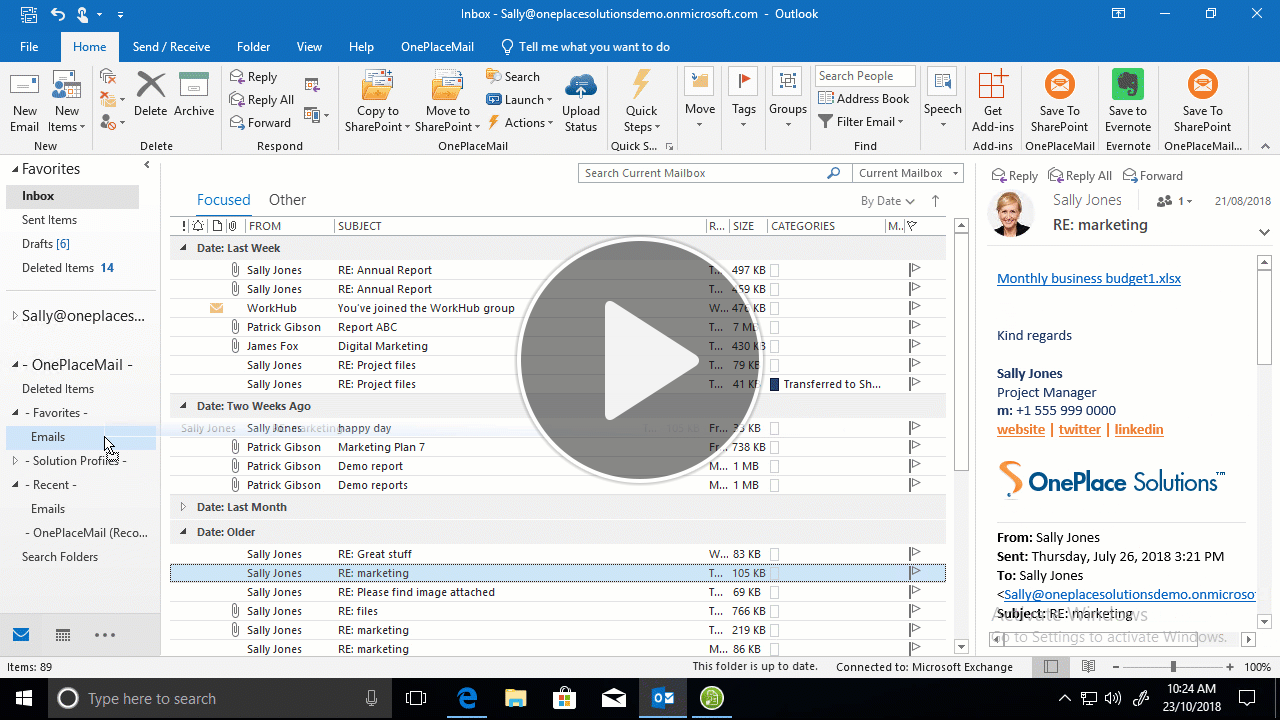This screenshot has width=1280, height=720.
Task: Toggle the Transferred to SharePoint category checkbox
Action: click(x=775, y=383)
